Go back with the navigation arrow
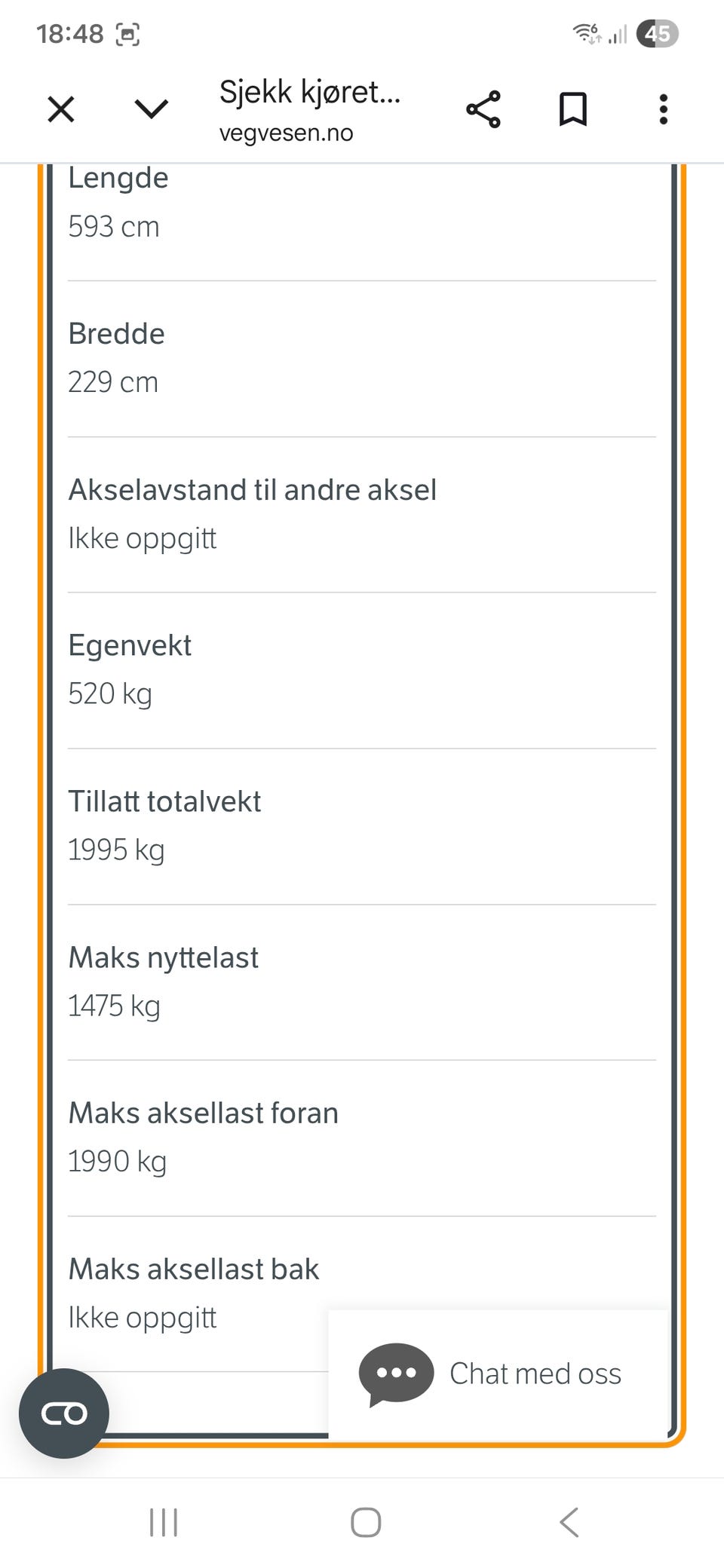The image size is (724, 1568). click(569, 1522)
